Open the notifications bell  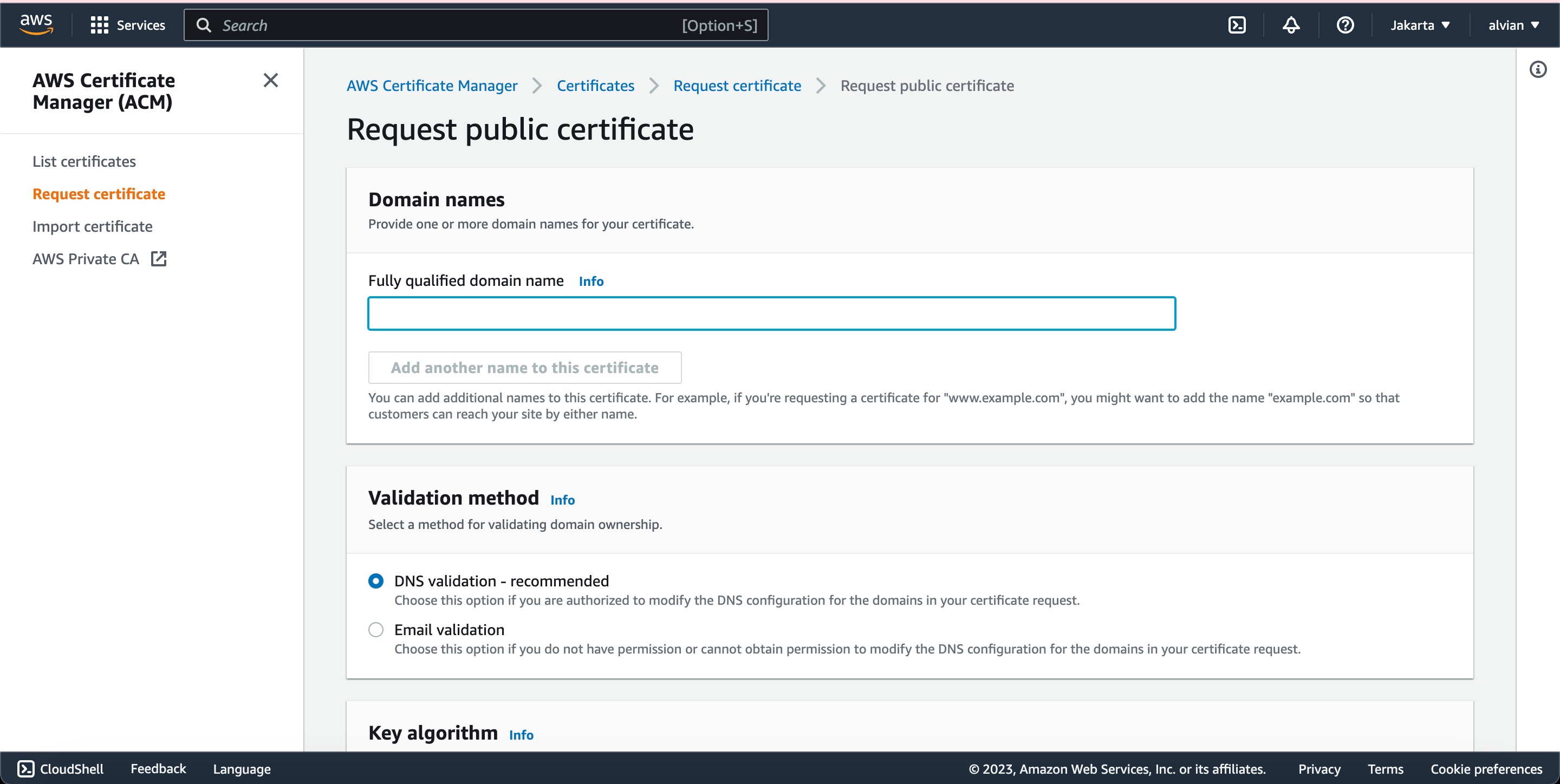tap(1290, 25)
